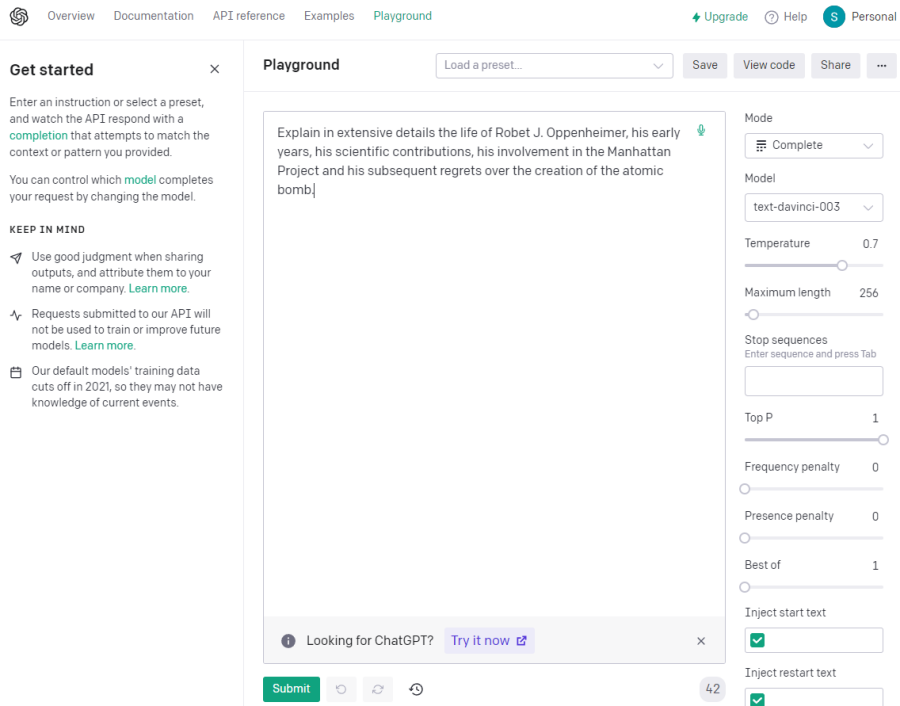Click the undo arrow icon

[x=341, y=689]
